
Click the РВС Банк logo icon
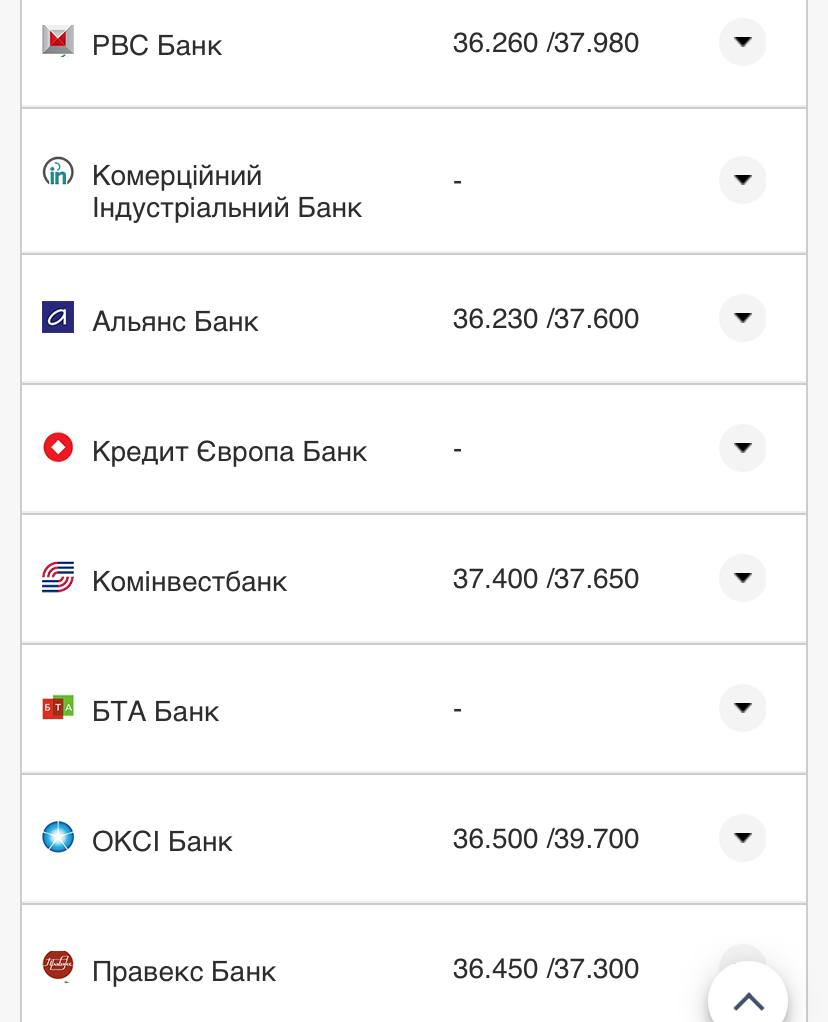tap(58, 41)
